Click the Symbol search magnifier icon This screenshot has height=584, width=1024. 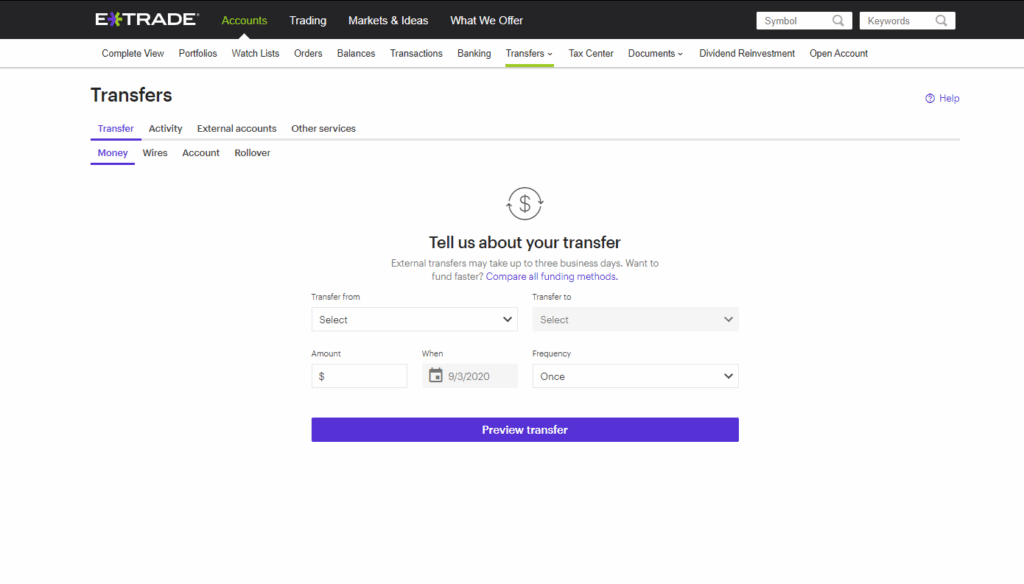point(838,21)
